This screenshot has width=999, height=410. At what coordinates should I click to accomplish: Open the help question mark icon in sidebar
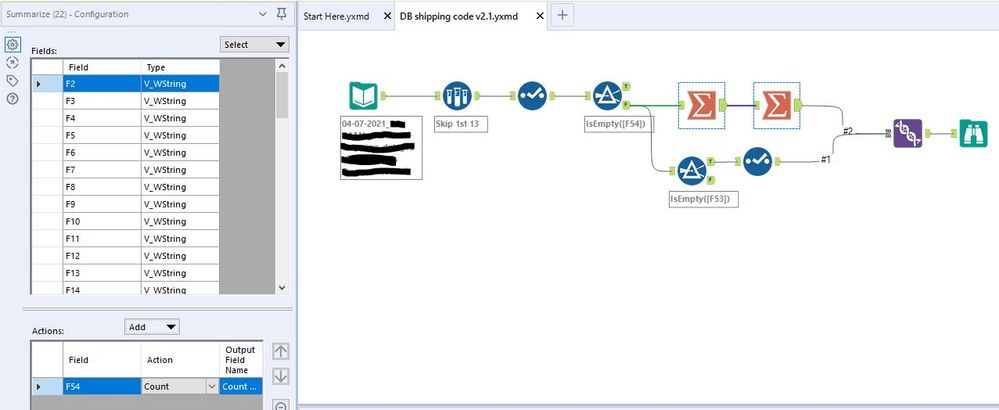(x=12, y=98)
